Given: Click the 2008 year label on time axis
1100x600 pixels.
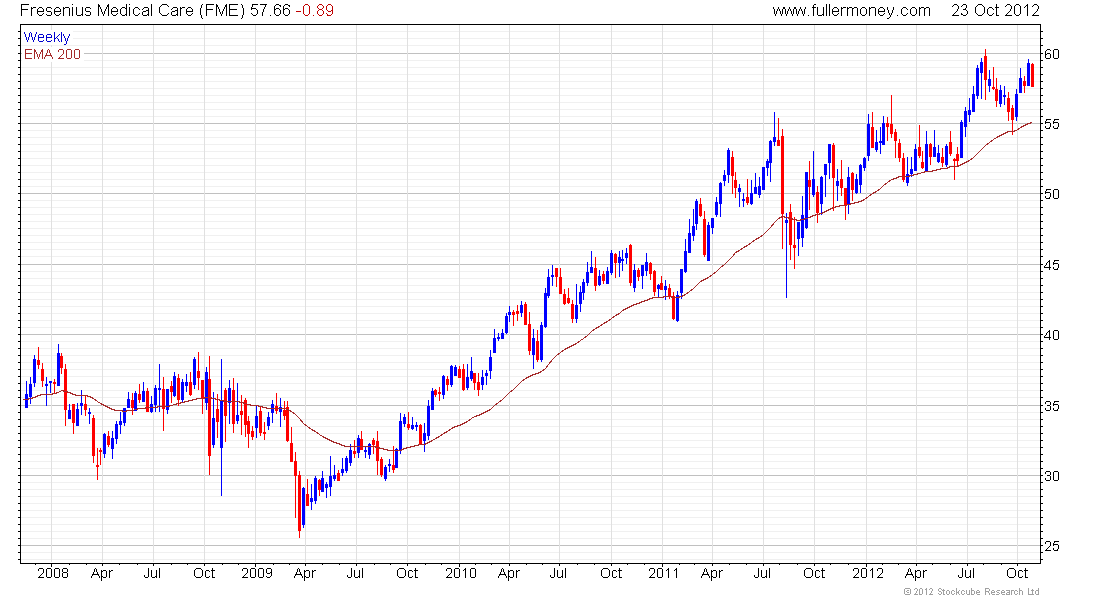Looking at the screenshot, I should (53, 573).
